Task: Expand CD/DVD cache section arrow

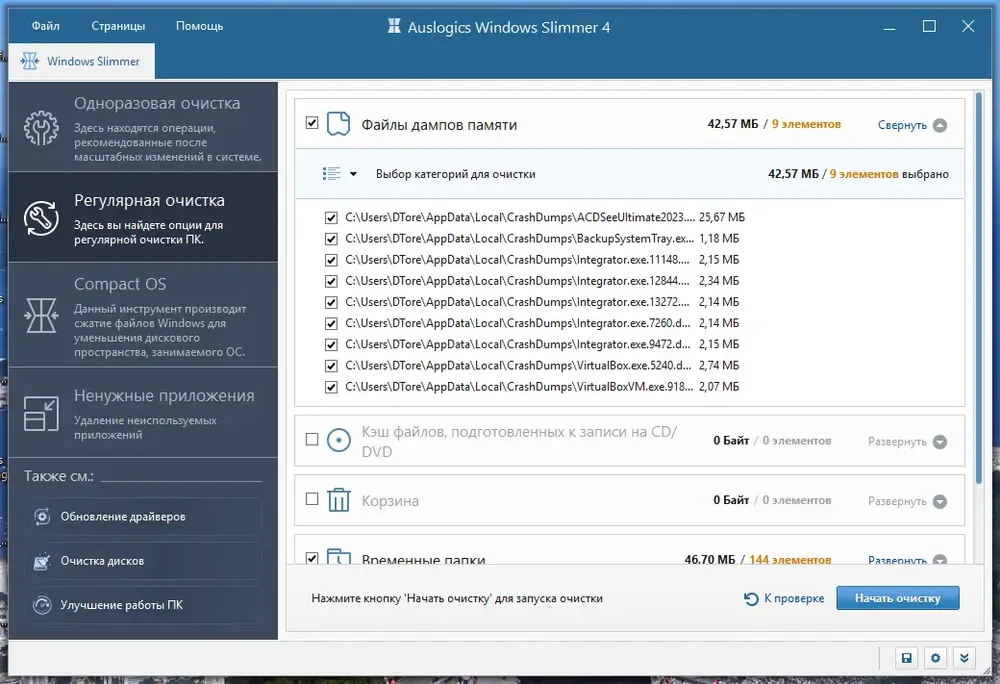Action: point(940,442)
